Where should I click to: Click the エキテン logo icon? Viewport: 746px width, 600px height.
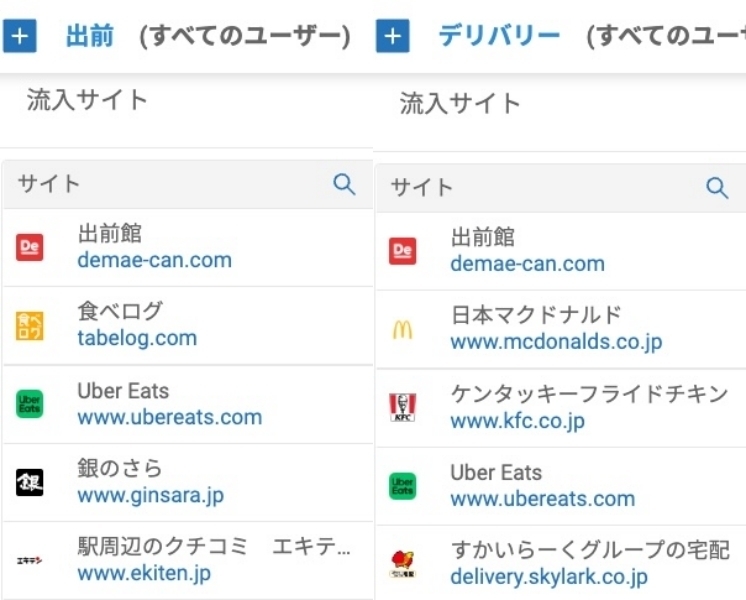30,561
